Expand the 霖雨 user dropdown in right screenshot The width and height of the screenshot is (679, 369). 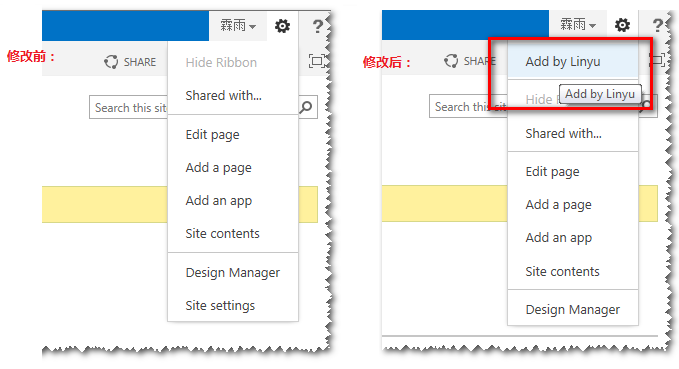[x=578, y=25]
